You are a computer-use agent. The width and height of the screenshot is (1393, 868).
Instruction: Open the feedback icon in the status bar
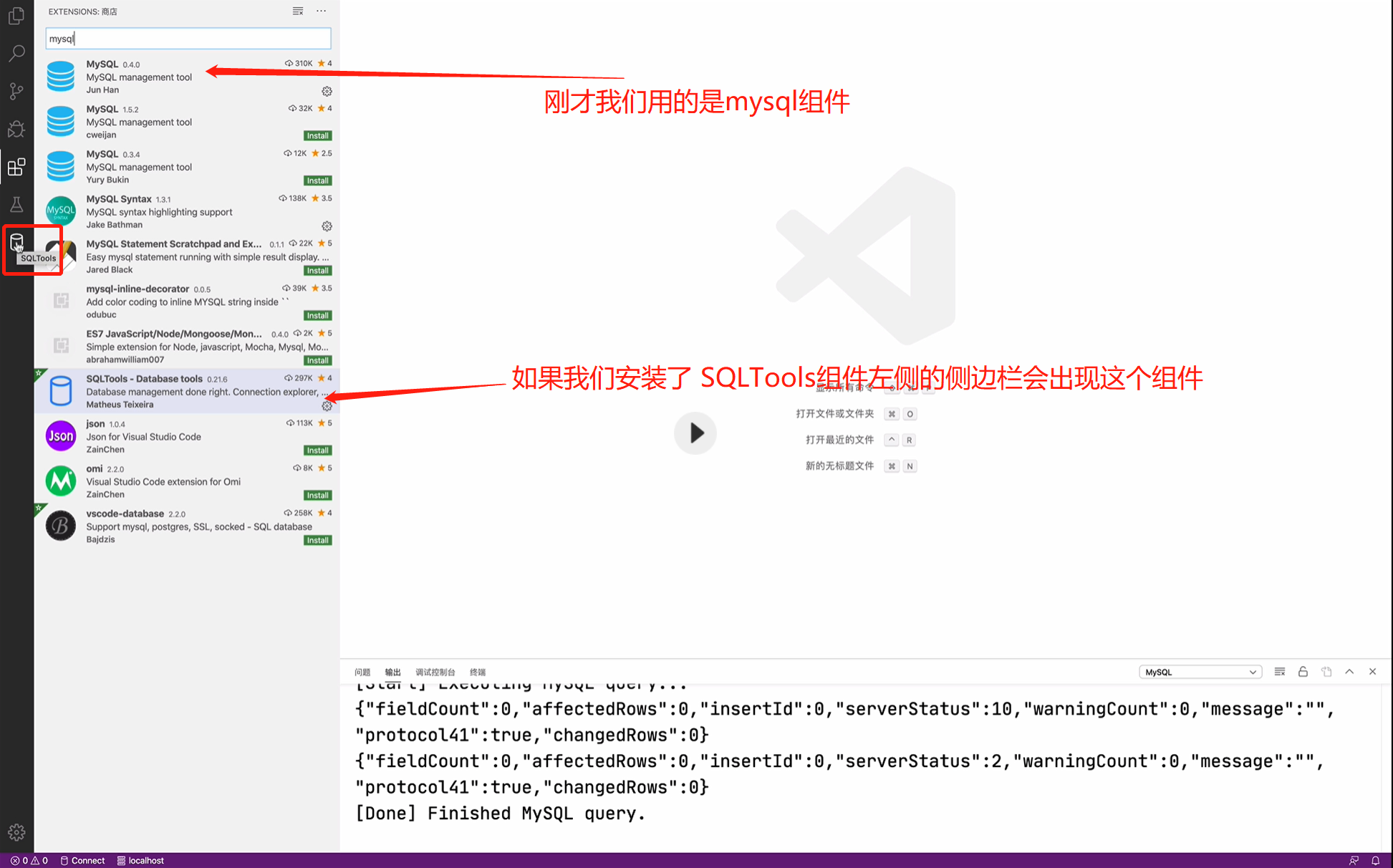click(1354, 860)
